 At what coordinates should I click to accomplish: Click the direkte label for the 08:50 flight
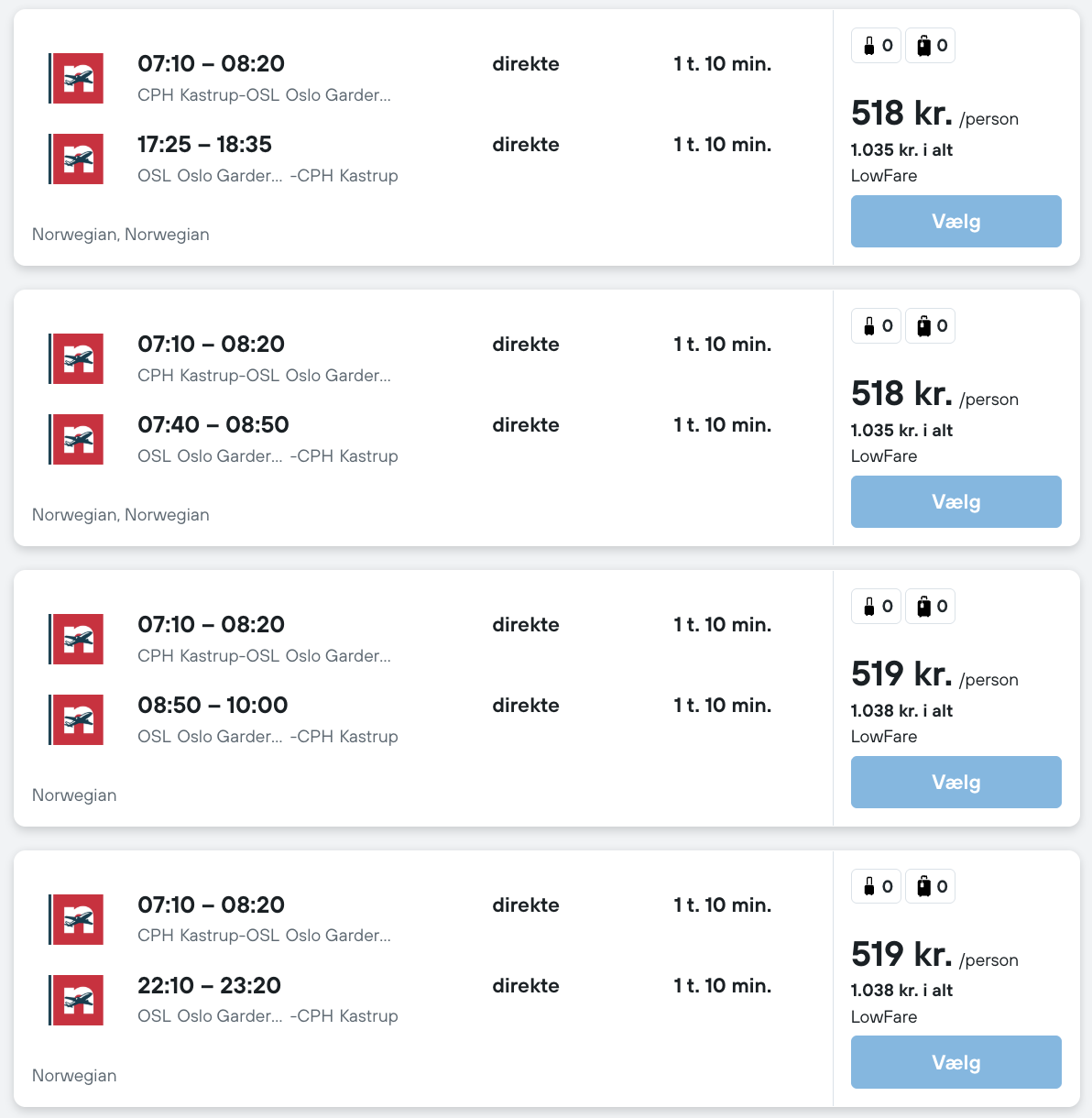point(526,706)
